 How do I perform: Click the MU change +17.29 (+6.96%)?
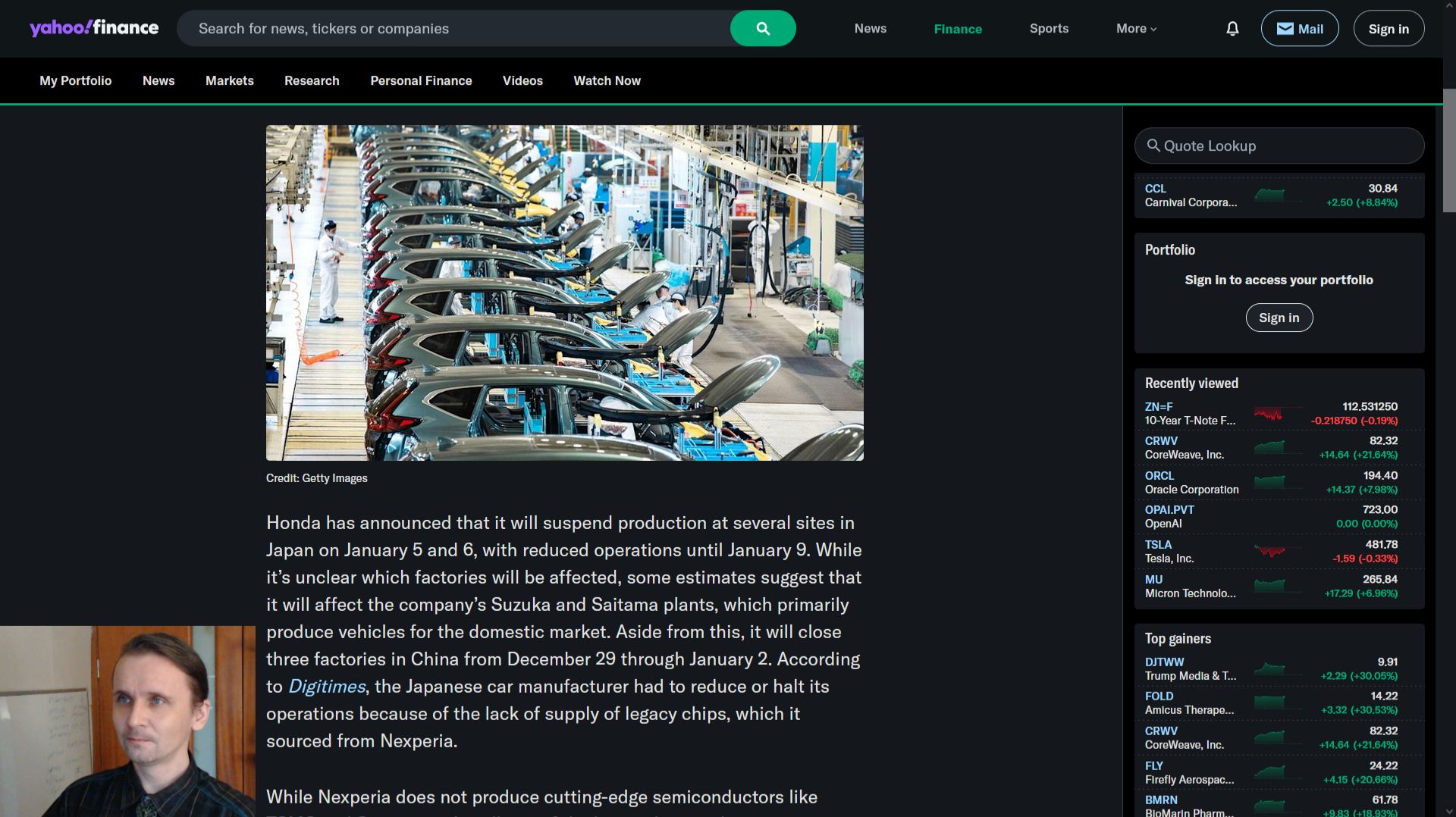(1360, 593)
